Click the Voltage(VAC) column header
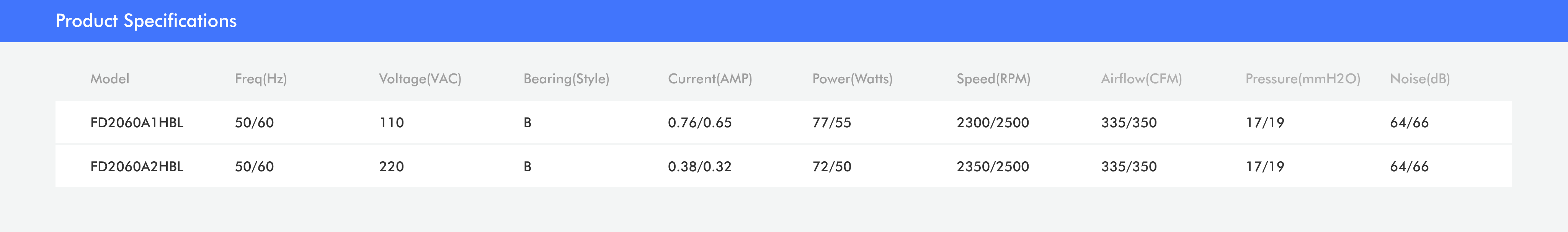Viewport: 1568px width, 232px height. (420, 79)
